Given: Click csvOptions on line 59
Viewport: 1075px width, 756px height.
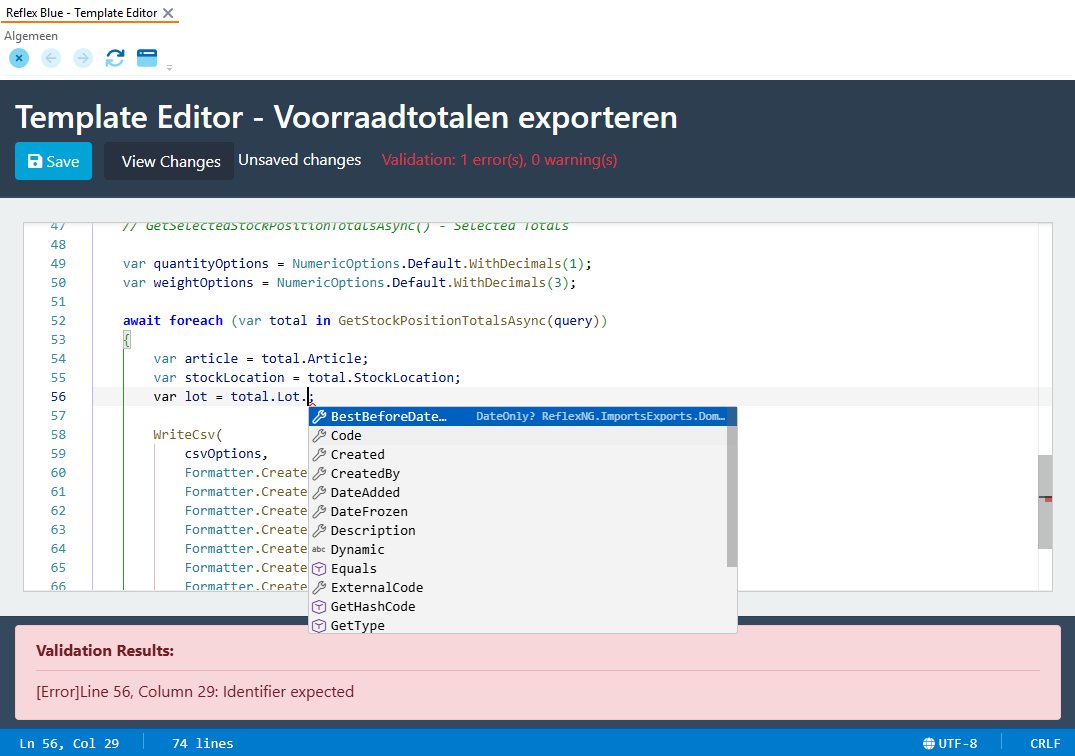Looking at the screenshot, I should (x=223, y=454).
